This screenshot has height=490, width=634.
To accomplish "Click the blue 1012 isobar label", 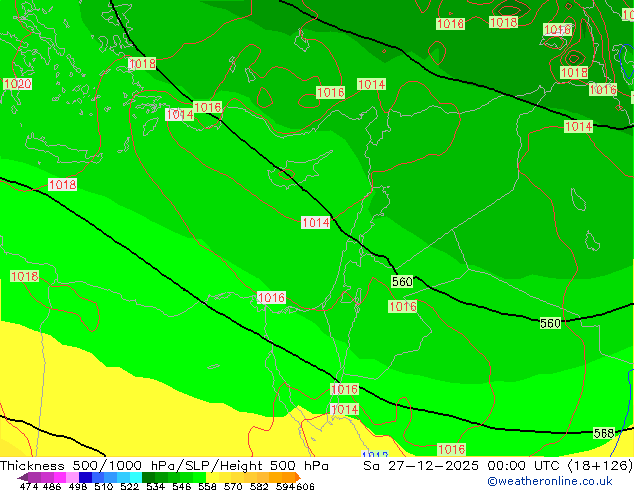I will (375, 454).
